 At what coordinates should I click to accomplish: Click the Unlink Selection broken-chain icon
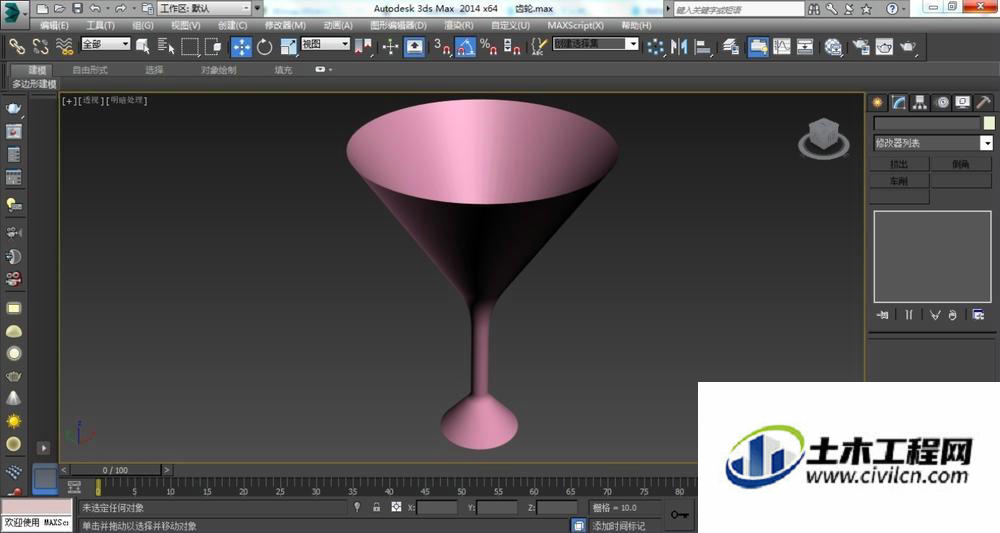pyautogui.click(x=41, y=47)
